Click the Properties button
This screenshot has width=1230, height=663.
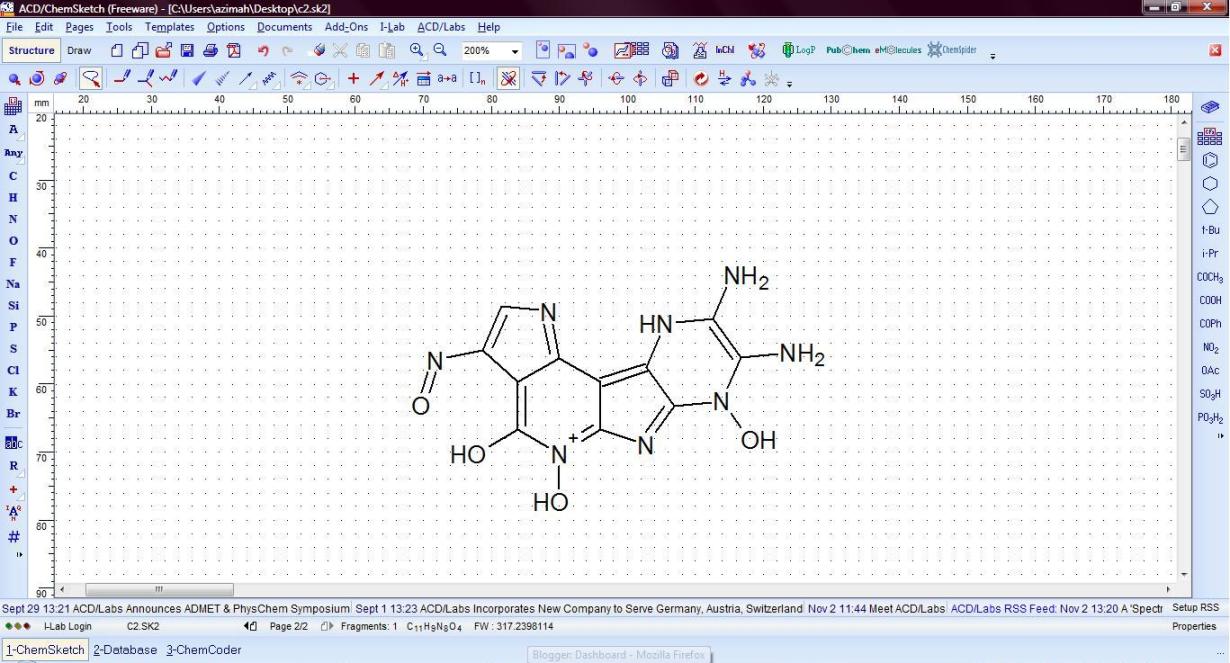click(1194, 626)
